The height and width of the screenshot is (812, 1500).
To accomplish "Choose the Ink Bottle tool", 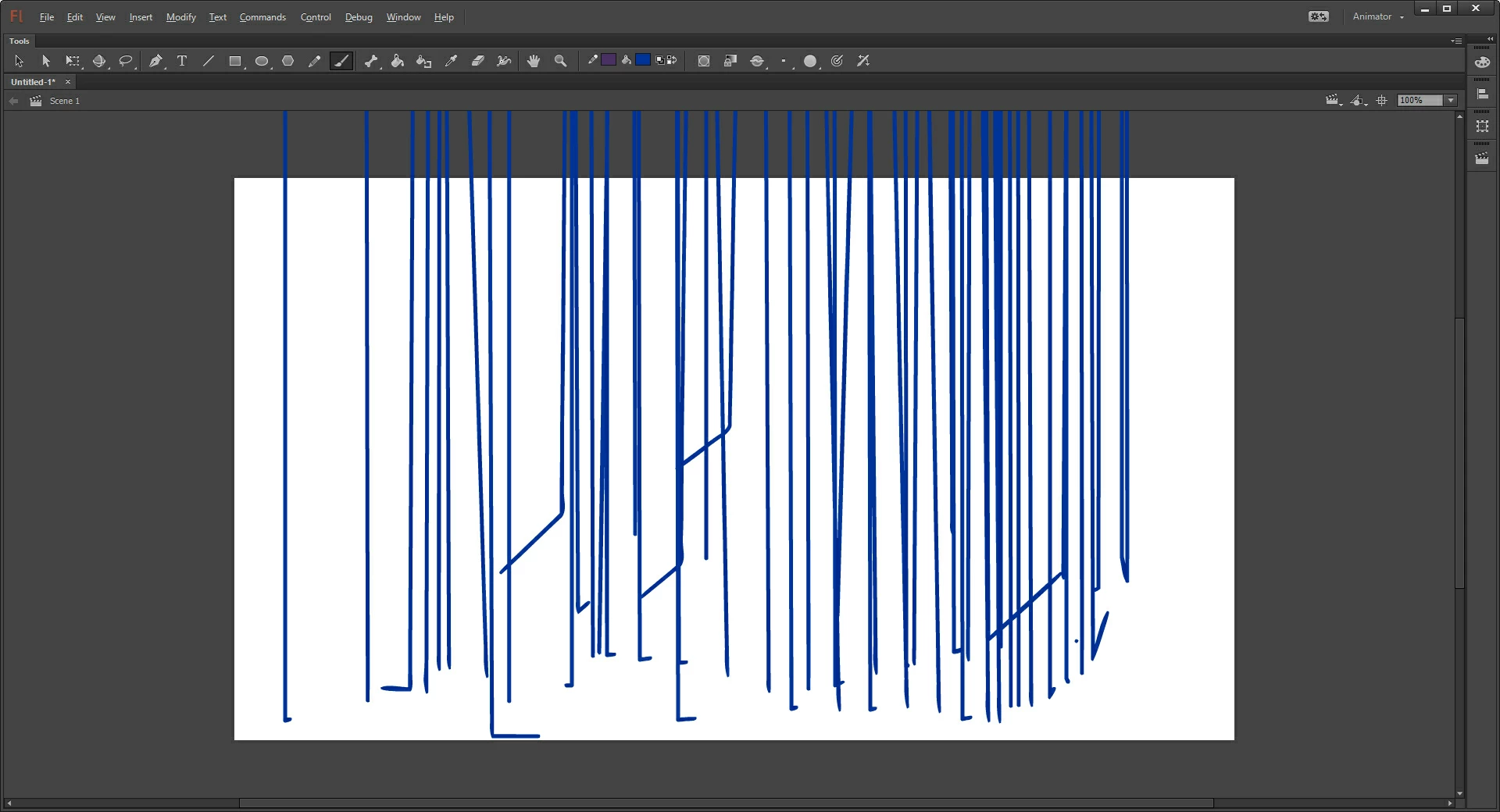I will [424, 61].
